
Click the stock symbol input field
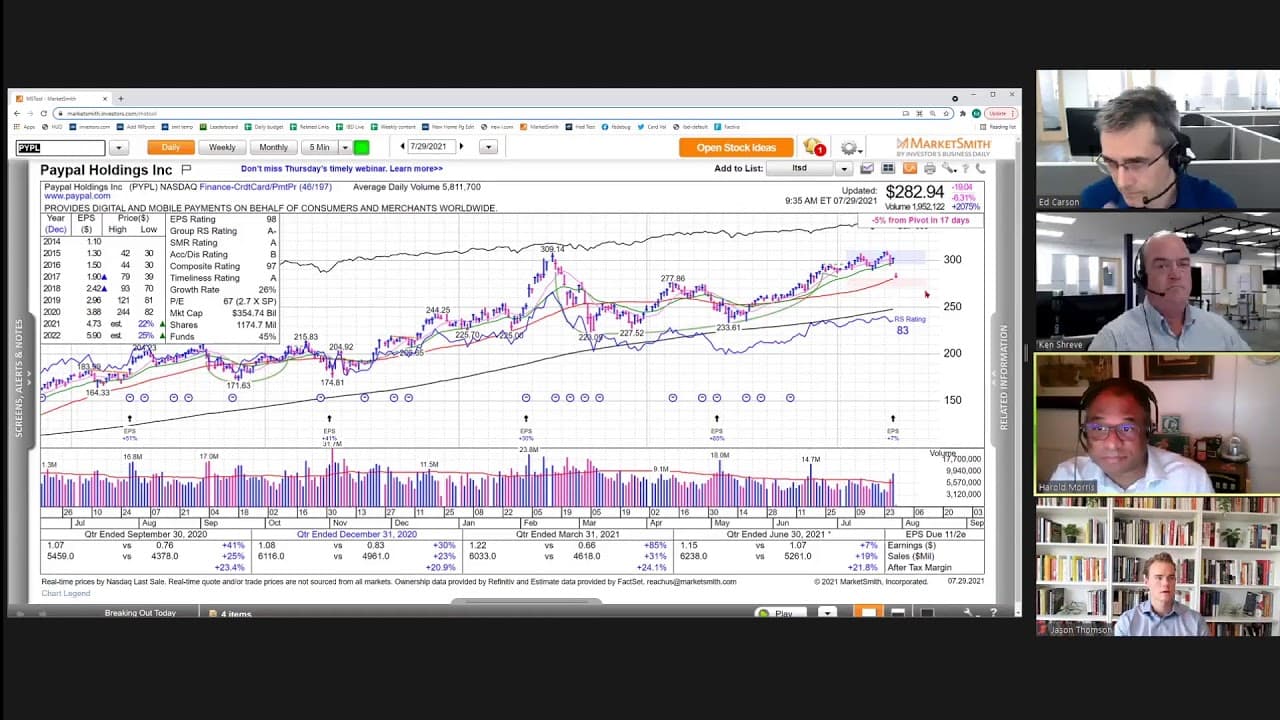click(60, 148)
